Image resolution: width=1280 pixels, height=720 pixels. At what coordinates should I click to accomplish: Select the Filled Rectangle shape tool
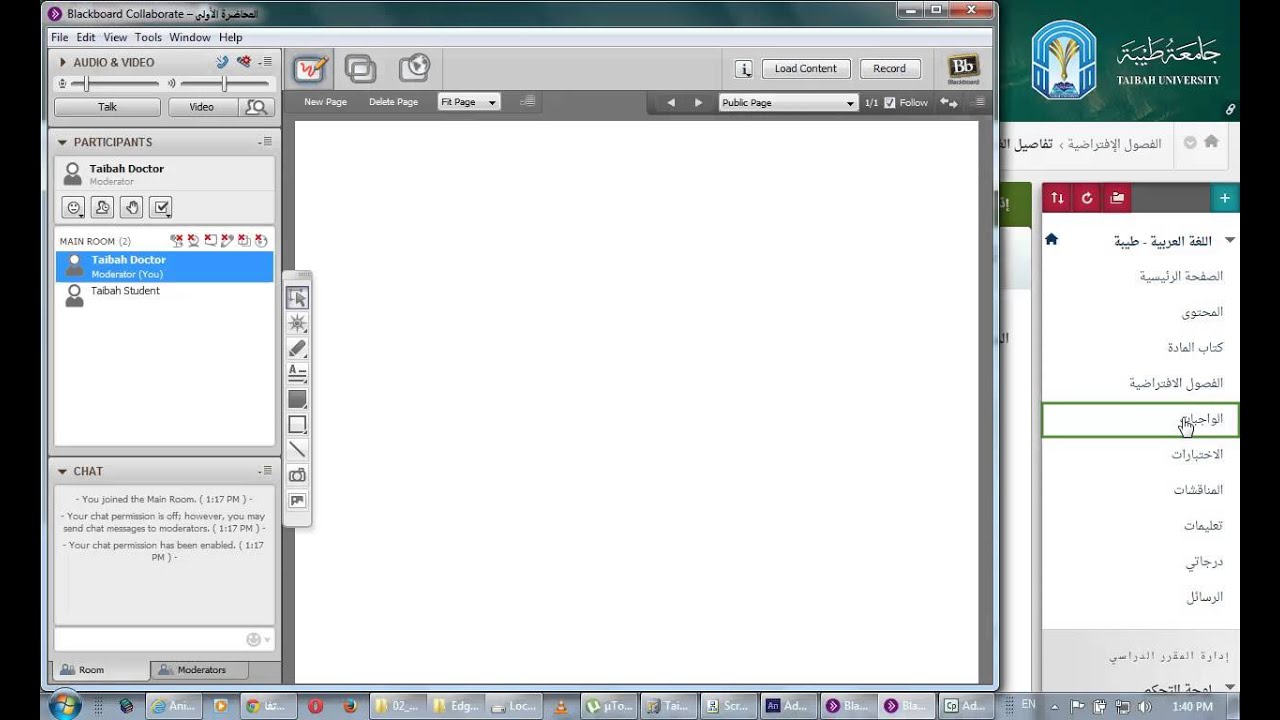(297, 399)
